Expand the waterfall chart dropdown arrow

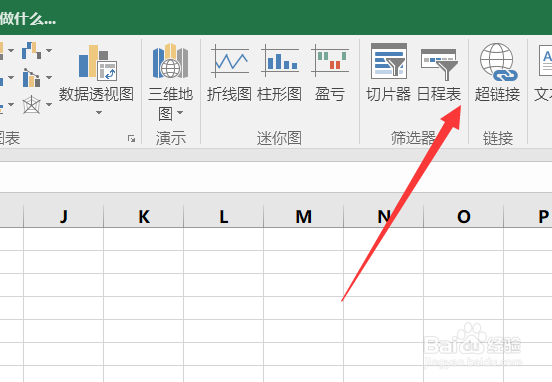pos(49,50)
